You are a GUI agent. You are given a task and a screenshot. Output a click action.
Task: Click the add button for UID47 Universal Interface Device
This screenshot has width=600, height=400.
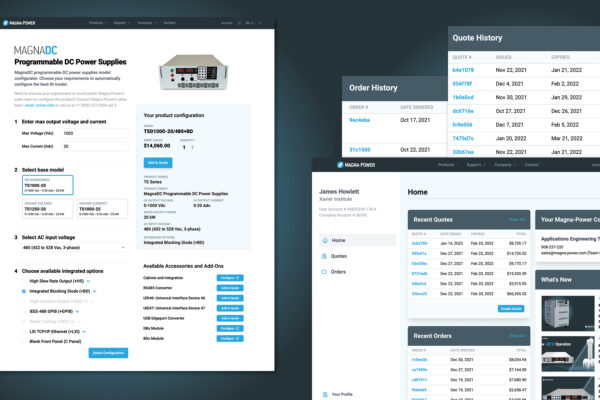(230, 308)
